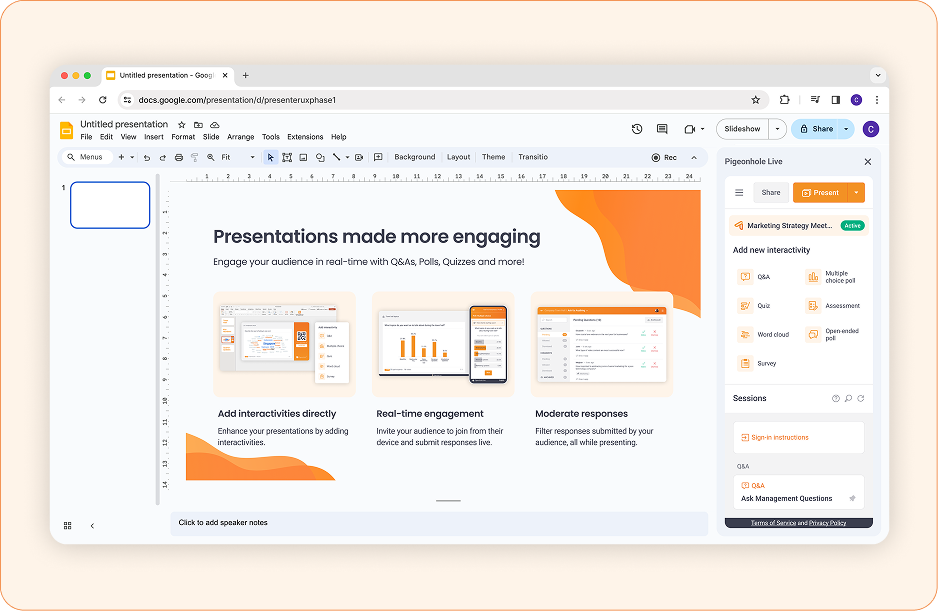The image size is (938, 611).
Task: View cloud save status icon
Action: click(214, 124)
